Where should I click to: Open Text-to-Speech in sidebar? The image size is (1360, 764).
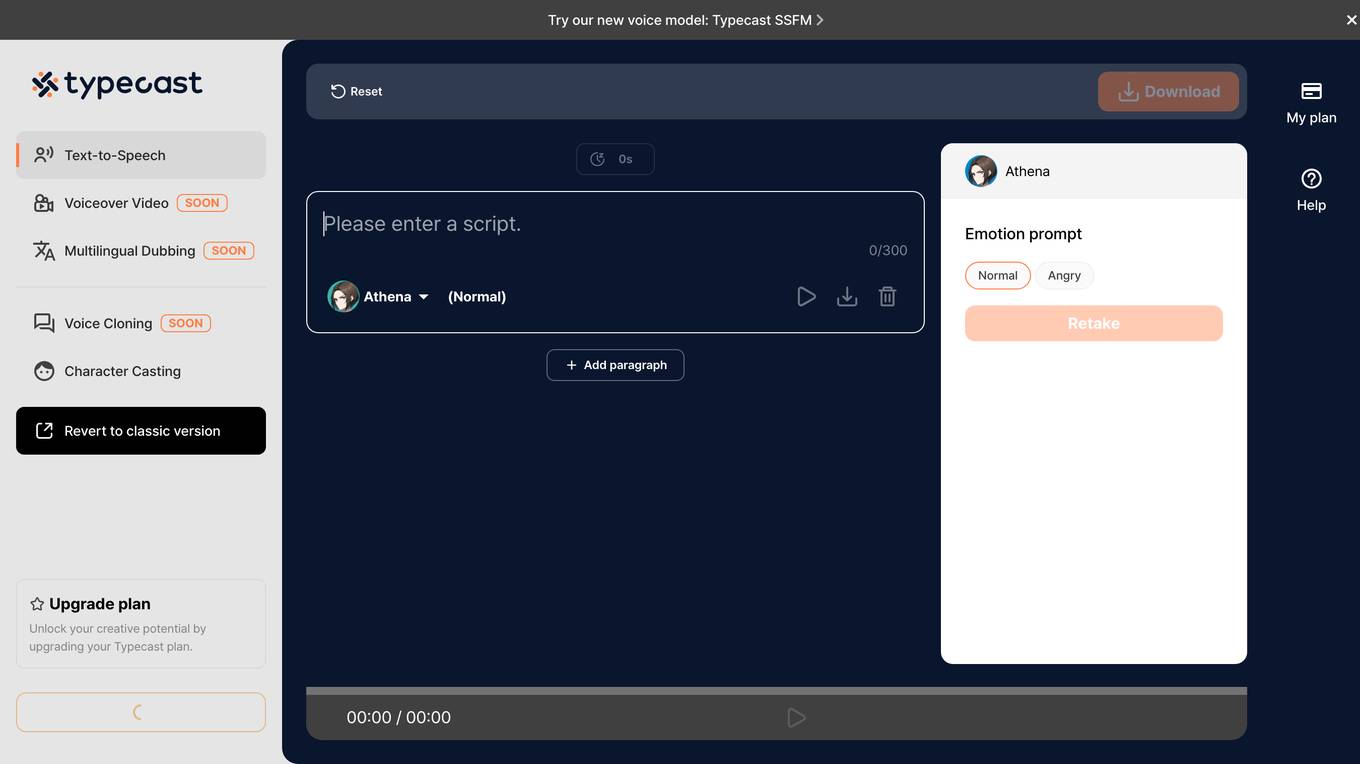pyautogui.click(x=141, y=155)
